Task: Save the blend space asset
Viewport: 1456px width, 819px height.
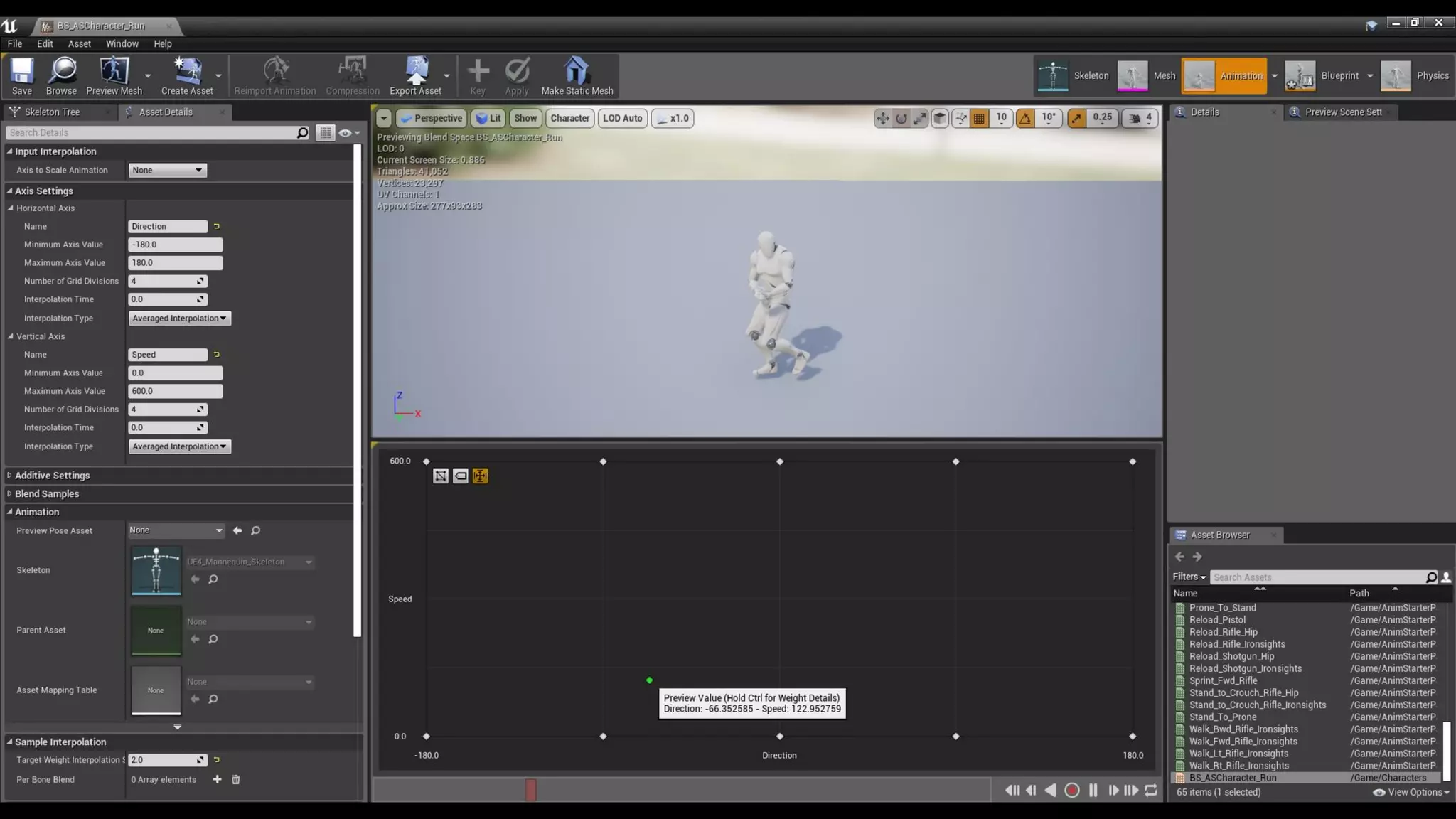Action: (x=21, y=75)
